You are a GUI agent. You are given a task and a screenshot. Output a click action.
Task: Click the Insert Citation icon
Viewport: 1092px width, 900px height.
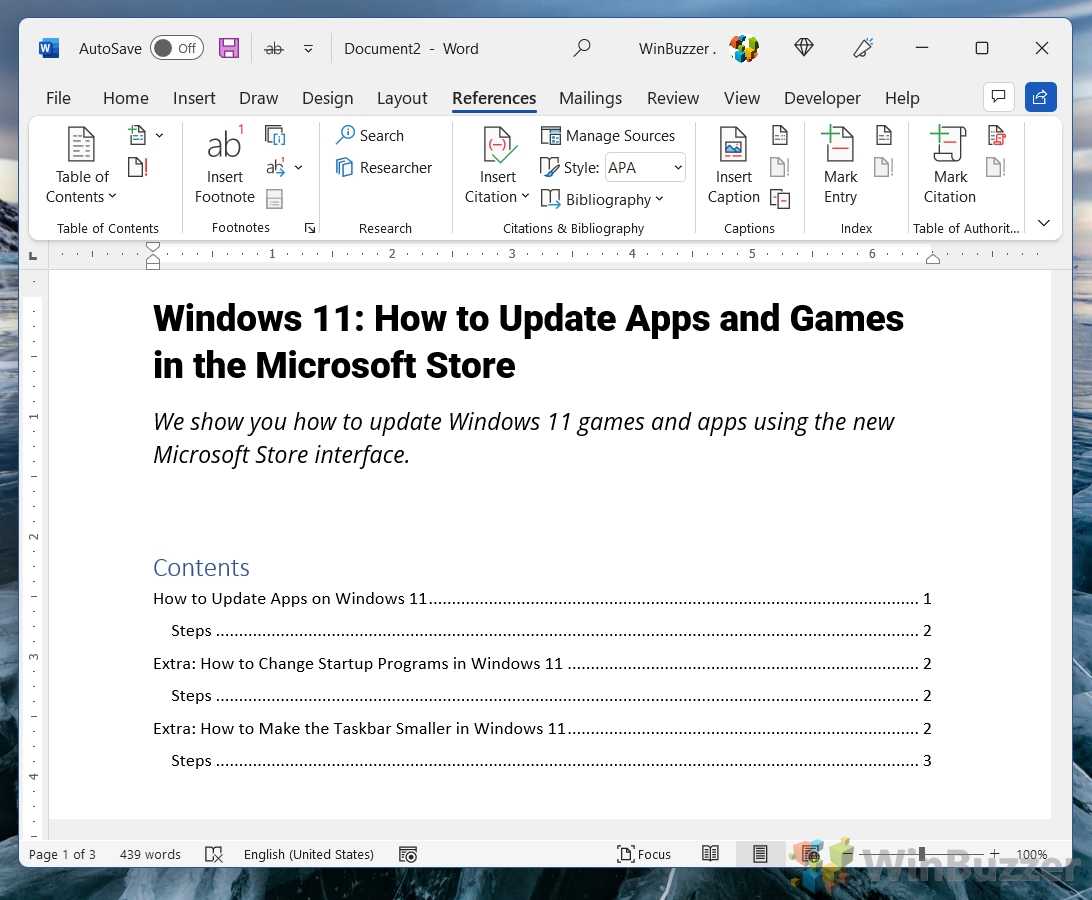[497, 146]
